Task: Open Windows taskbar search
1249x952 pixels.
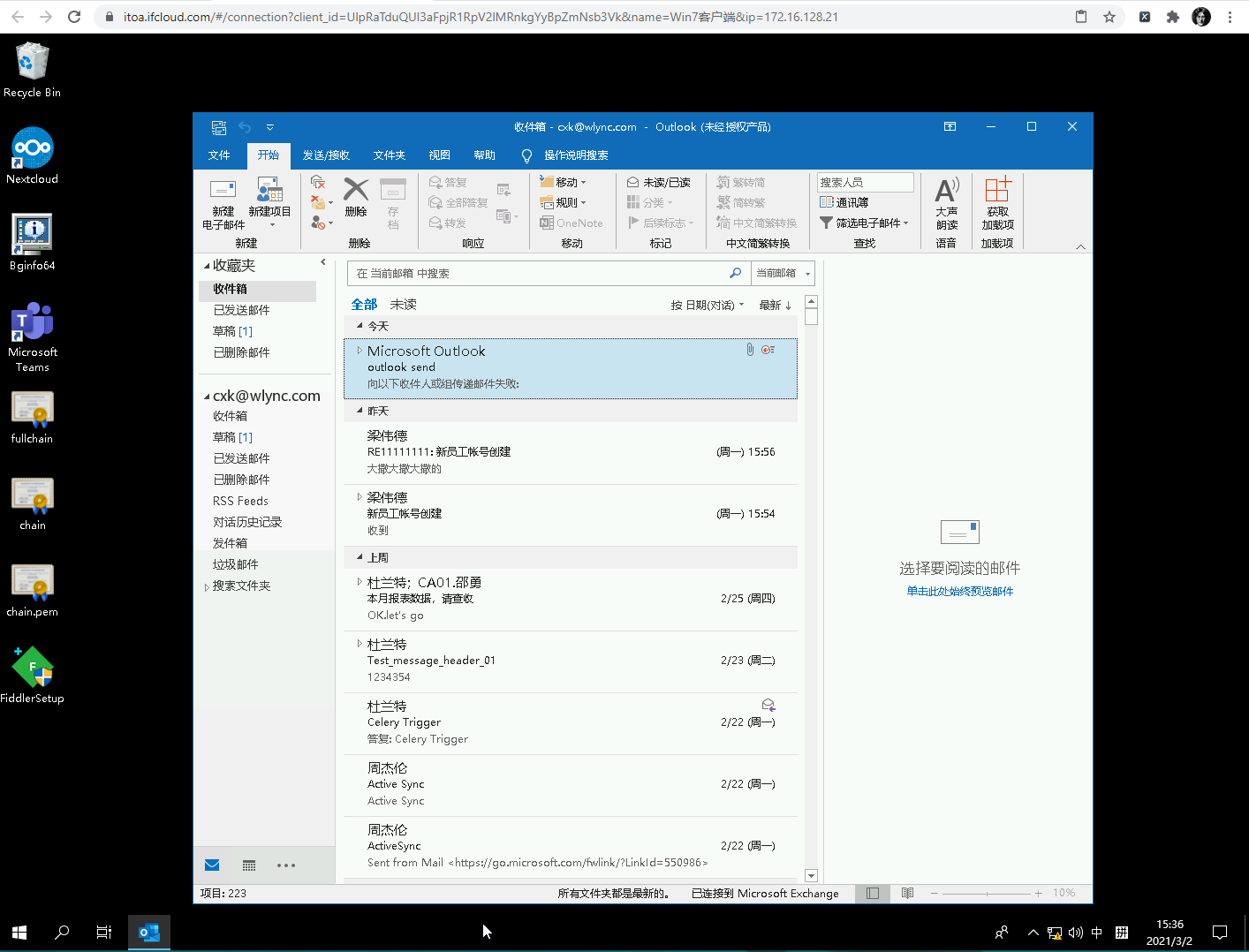Action: point(62,932)
